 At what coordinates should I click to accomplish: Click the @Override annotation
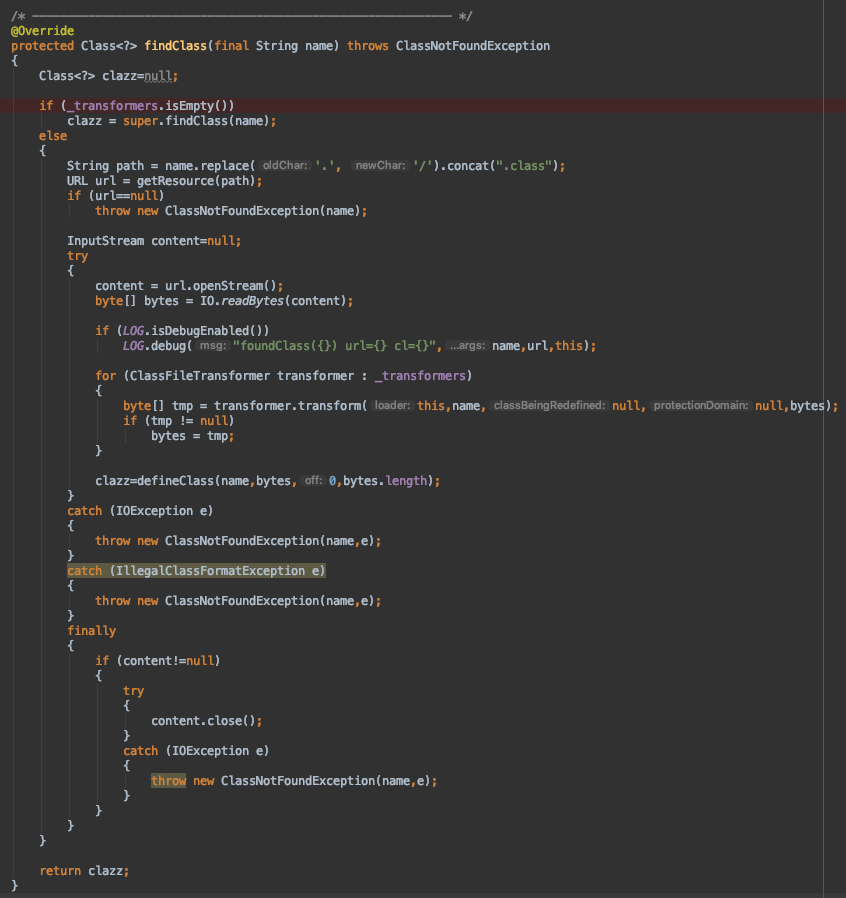(x=42, y=31)
